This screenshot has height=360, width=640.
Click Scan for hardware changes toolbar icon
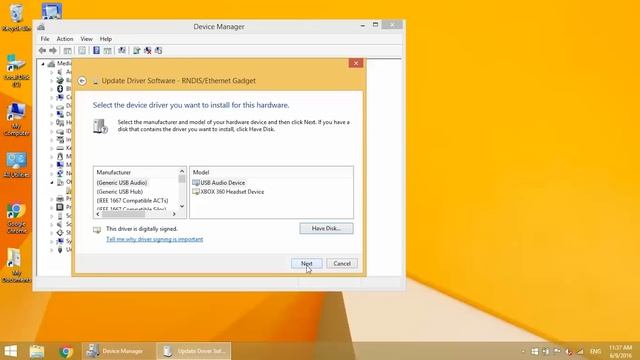point(122,51)
